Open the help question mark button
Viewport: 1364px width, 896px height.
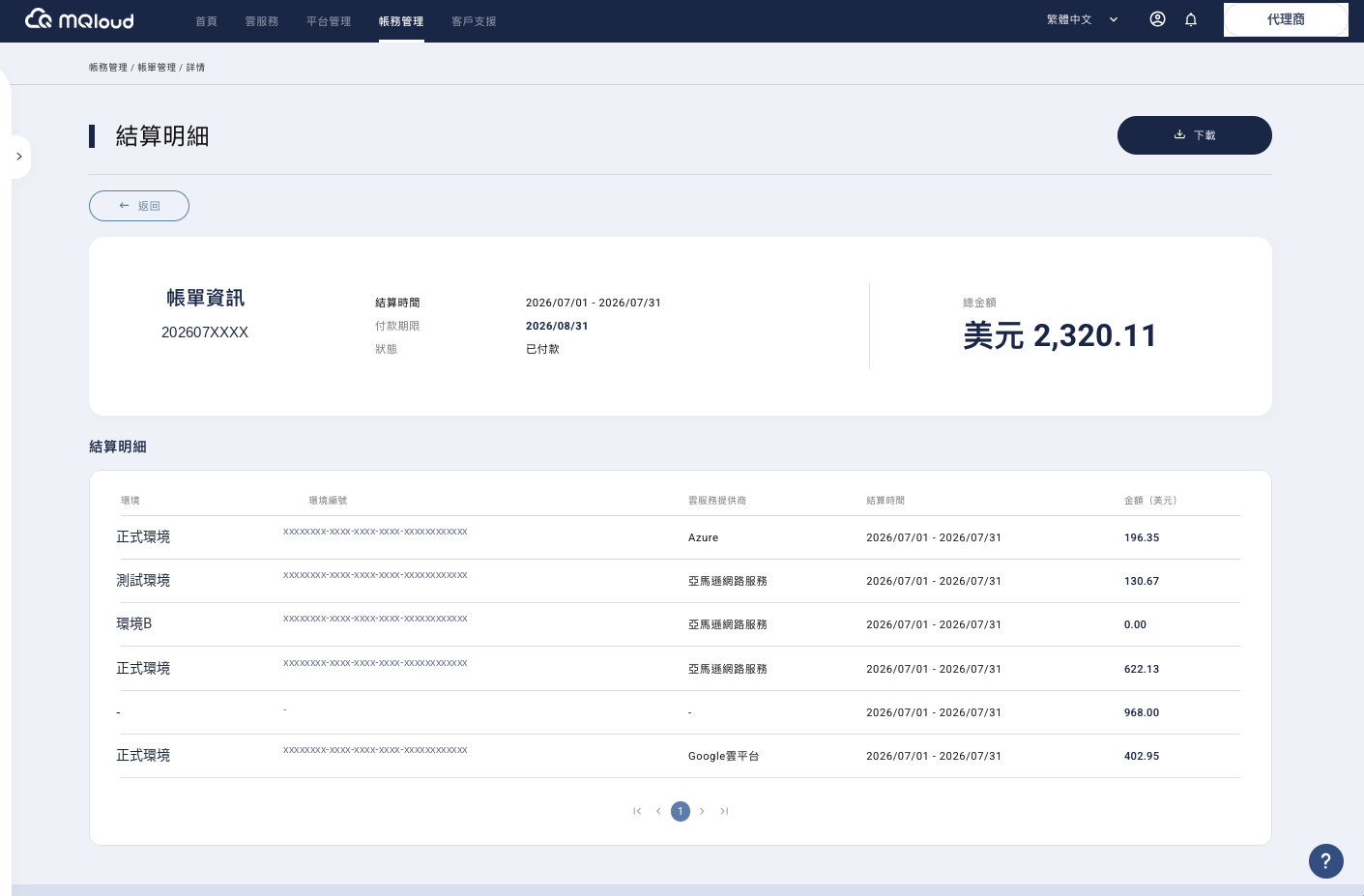[x=1326, y=861]
